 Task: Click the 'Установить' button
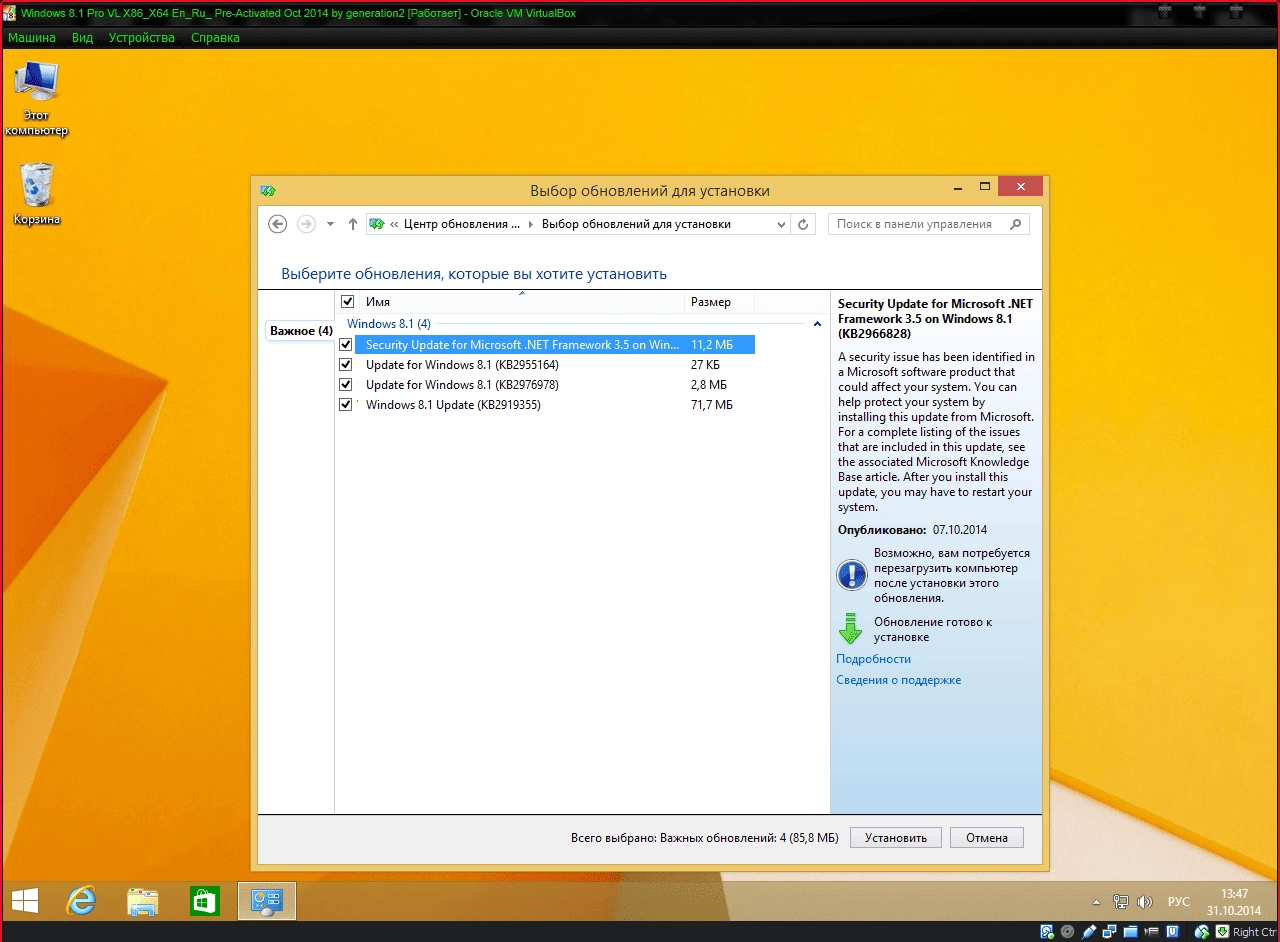(896, 838)
